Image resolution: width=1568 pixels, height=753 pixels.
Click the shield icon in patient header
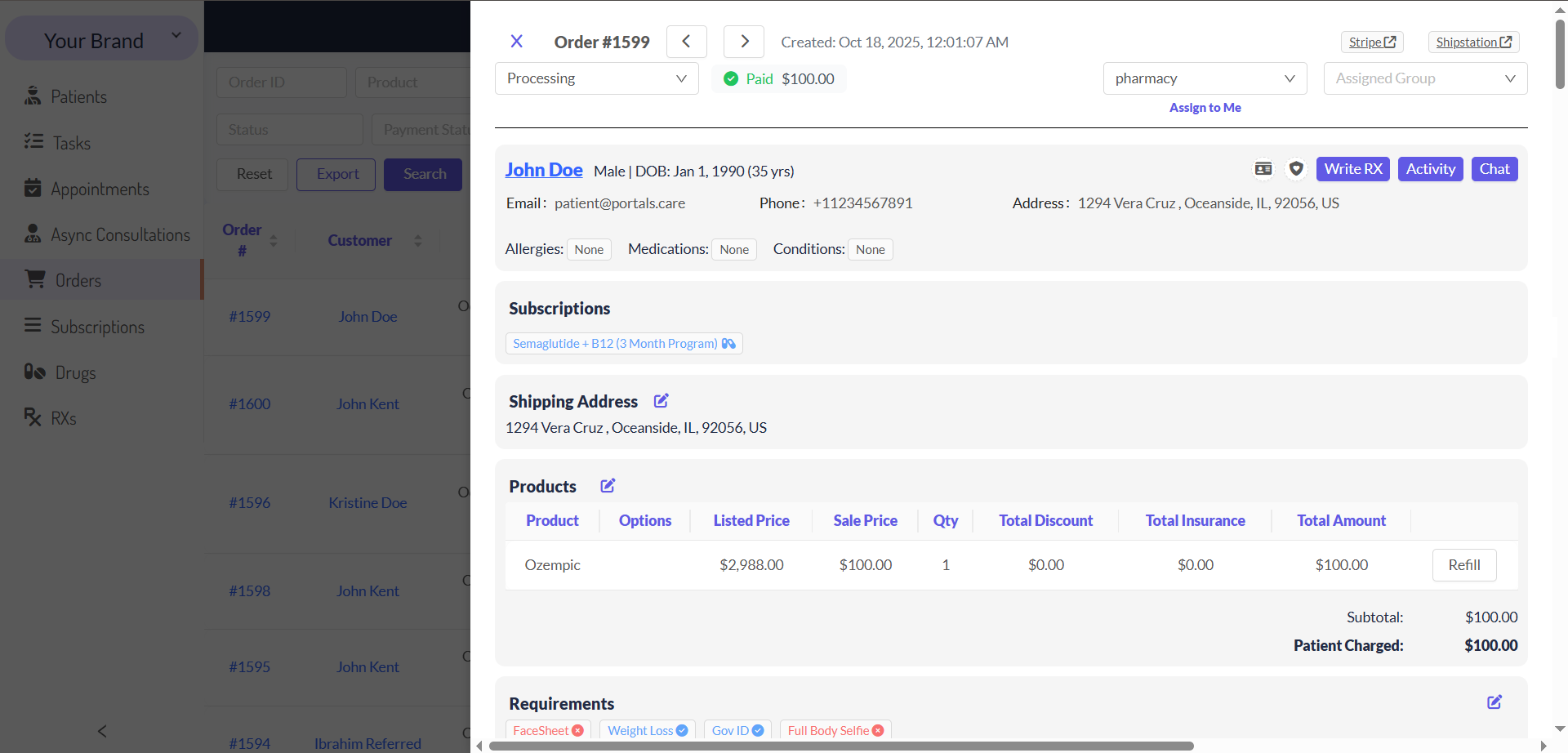tap(1296, 169)
